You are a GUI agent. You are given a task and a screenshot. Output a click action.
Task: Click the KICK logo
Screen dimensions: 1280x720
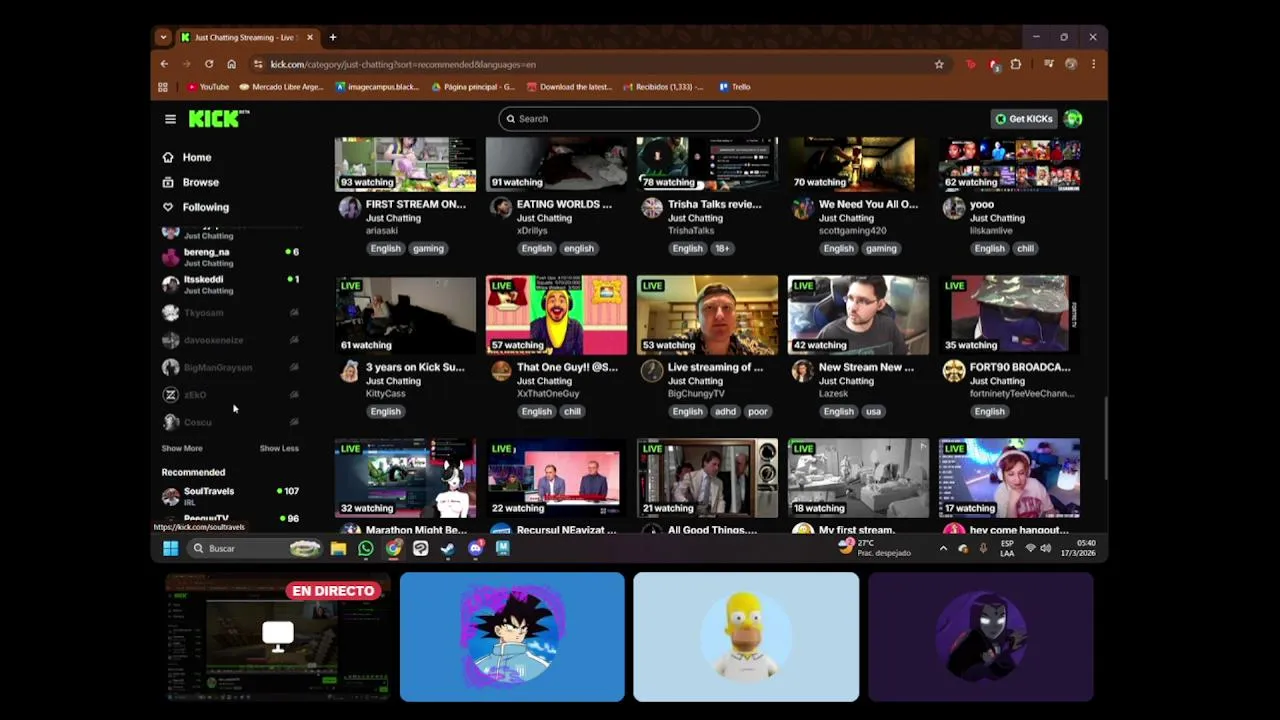218,118
